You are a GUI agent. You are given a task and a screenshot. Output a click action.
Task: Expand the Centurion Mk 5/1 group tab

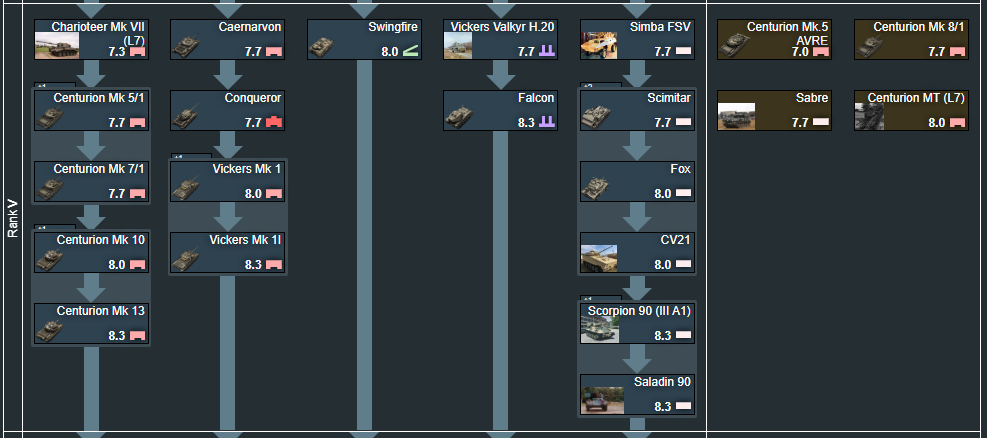click(x=42, y=86)
